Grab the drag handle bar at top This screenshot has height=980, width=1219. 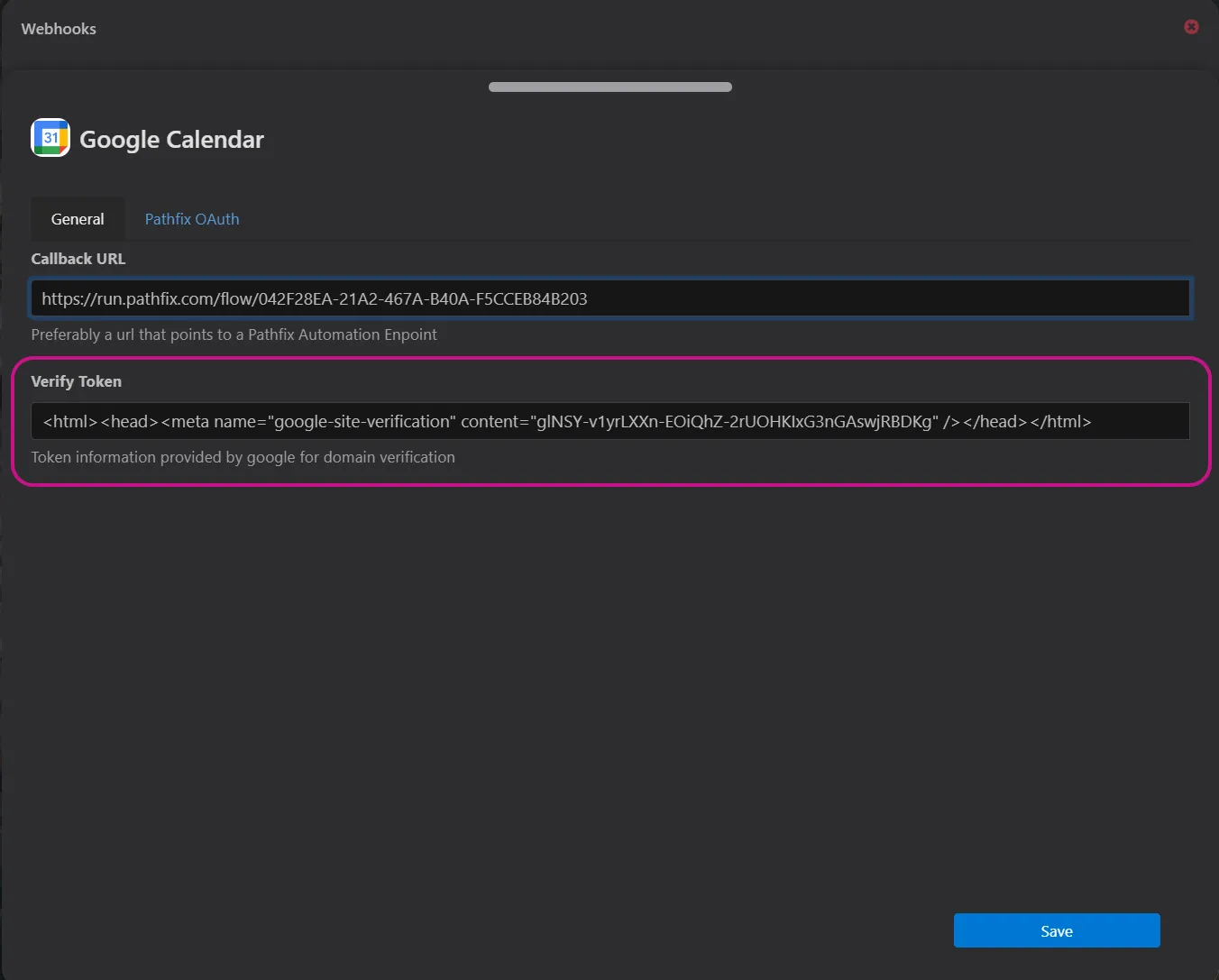(610, 87)
